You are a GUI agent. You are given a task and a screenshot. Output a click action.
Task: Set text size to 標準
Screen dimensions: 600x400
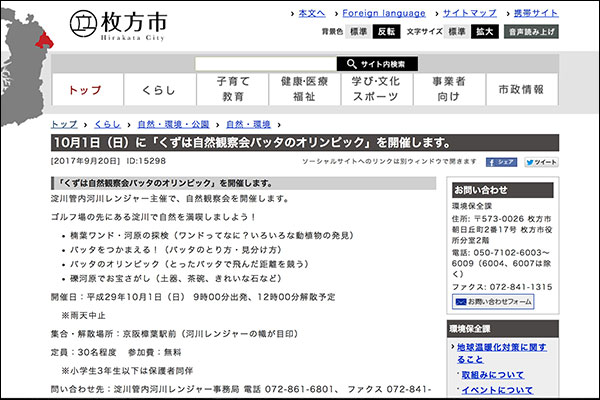click(457, 32)
